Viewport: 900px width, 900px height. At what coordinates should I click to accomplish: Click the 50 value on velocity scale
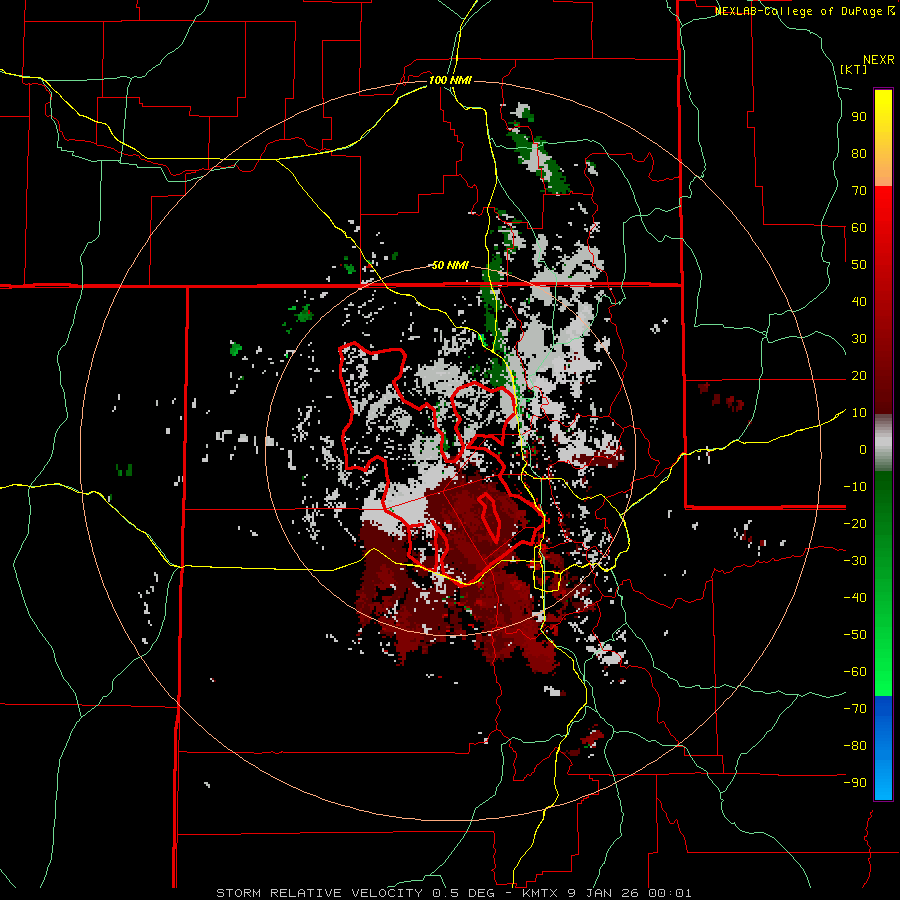pos(859,265)
